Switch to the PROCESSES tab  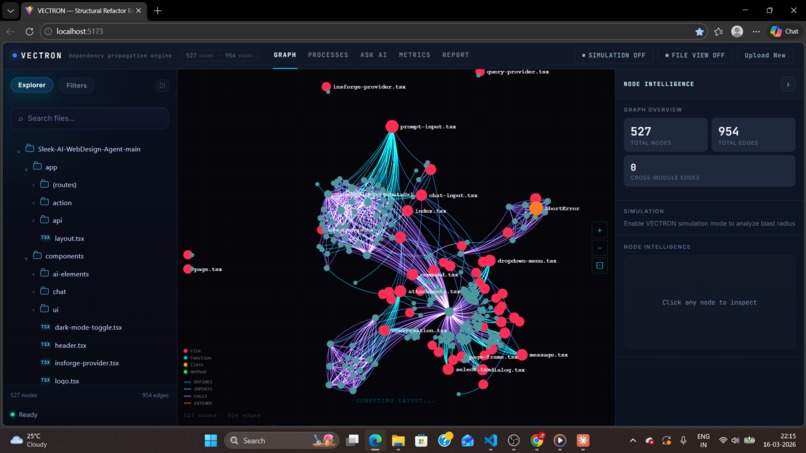(328, 55)
